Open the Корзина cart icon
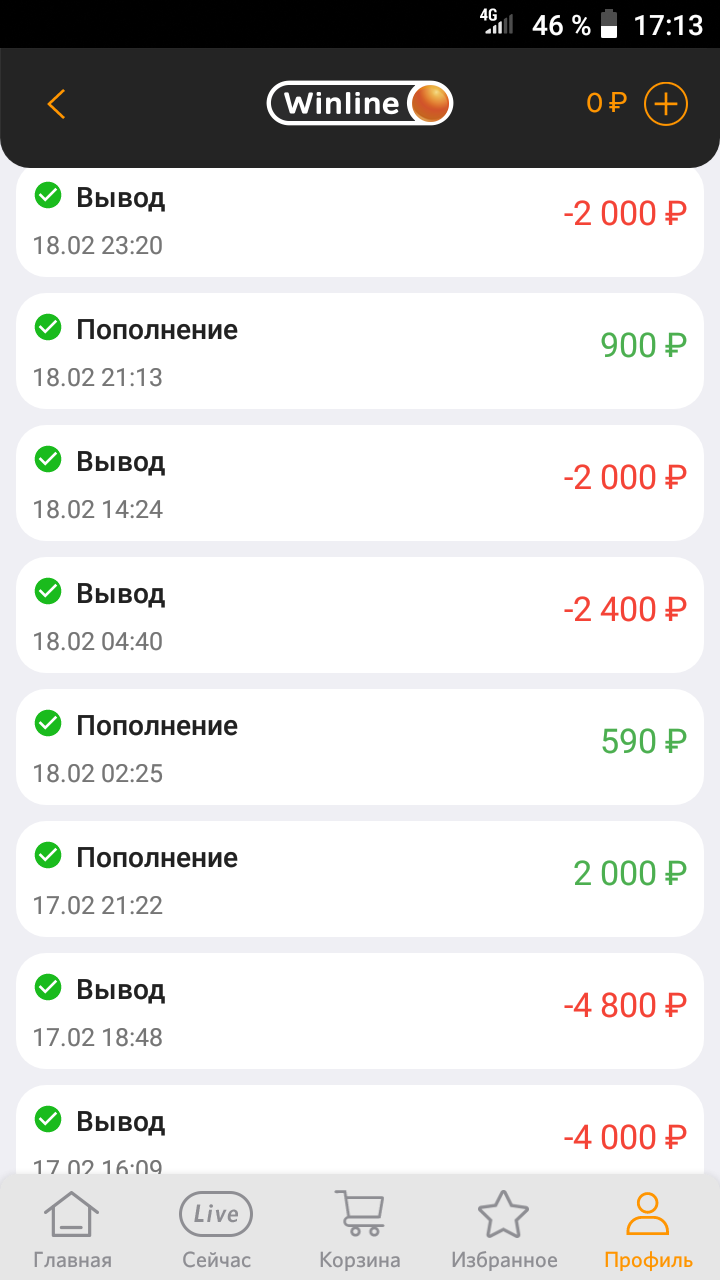 [x=360, y=1229]
